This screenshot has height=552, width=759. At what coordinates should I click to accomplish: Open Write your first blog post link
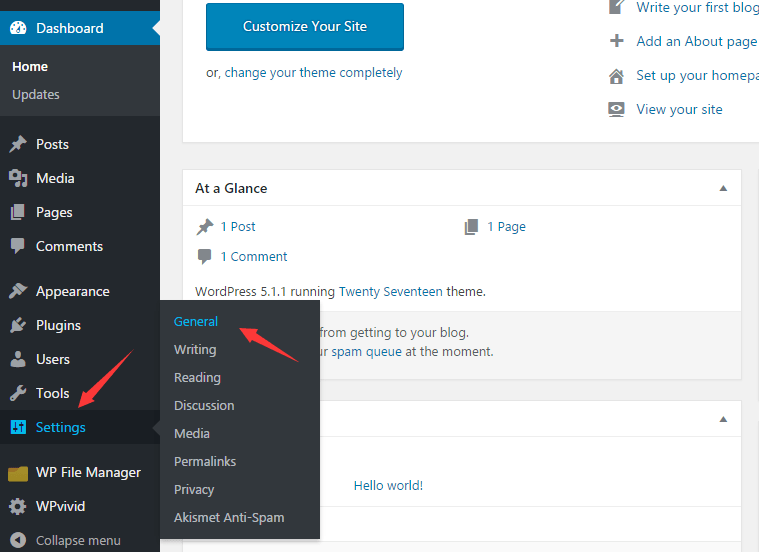pos(698,7)
